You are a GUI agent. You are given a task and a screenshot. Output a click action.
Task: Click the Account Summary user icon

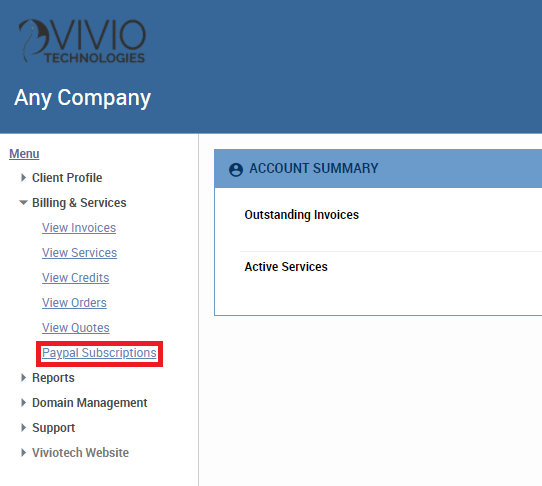click(x=236, y=169)
